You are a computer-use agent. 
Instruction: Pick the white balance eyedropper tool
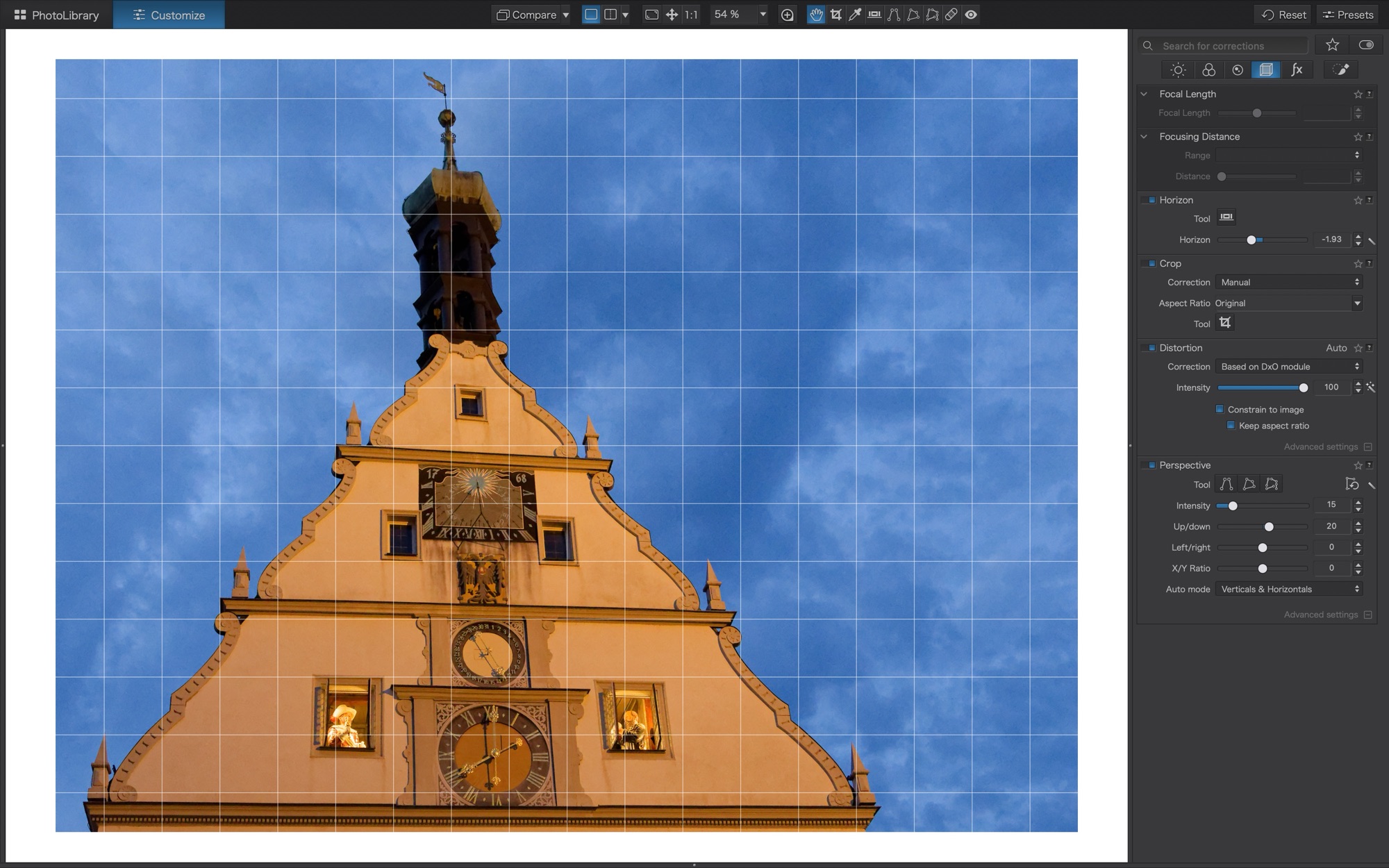855,15
